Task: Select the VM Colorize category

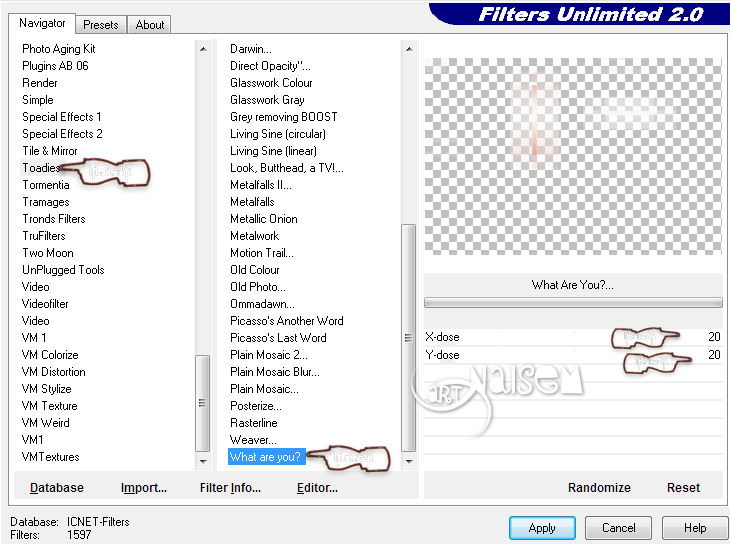Action: (50, 355)
